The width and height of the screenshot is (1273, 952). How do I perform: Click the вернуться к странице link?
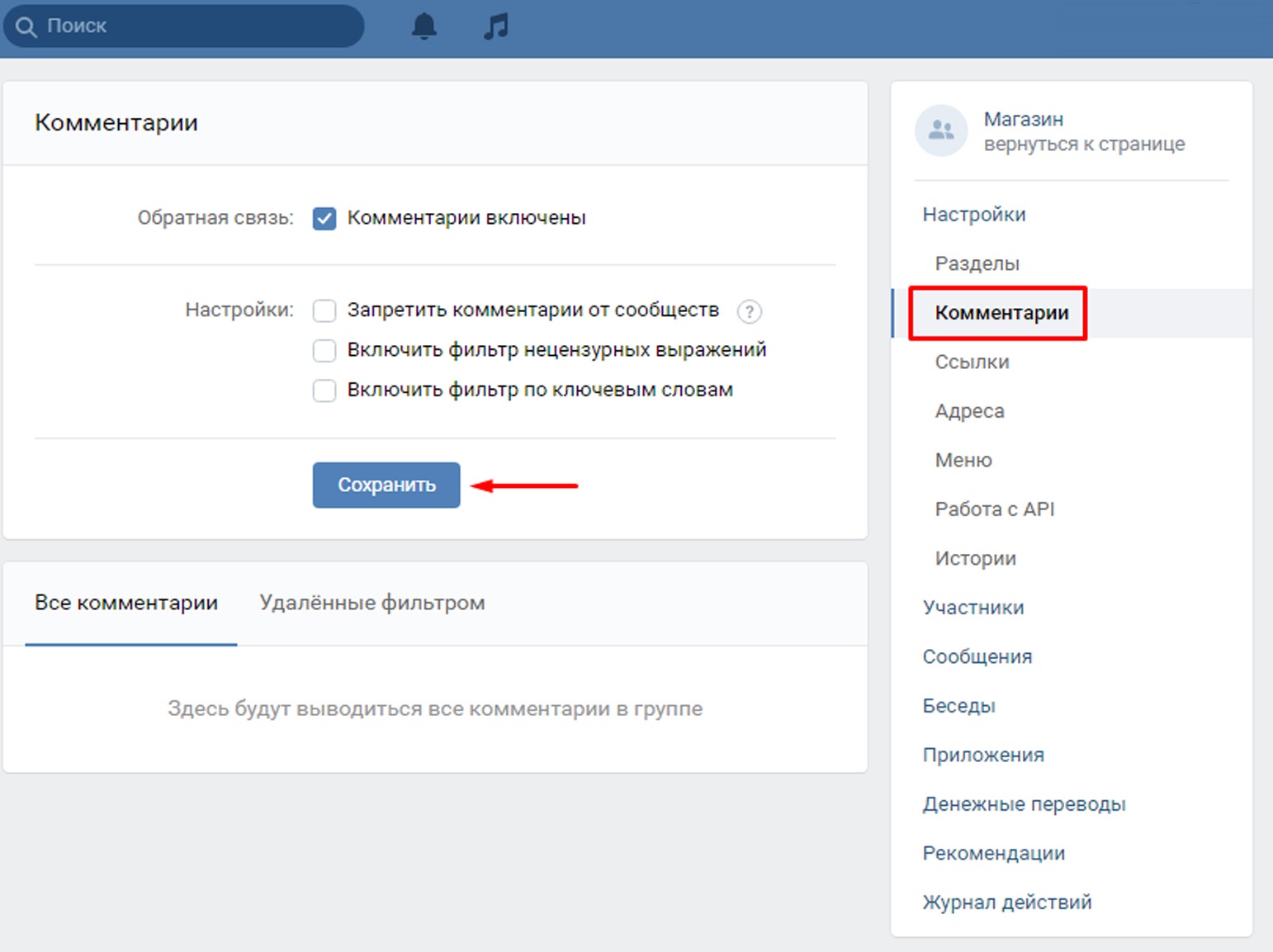coord(1084,144)
